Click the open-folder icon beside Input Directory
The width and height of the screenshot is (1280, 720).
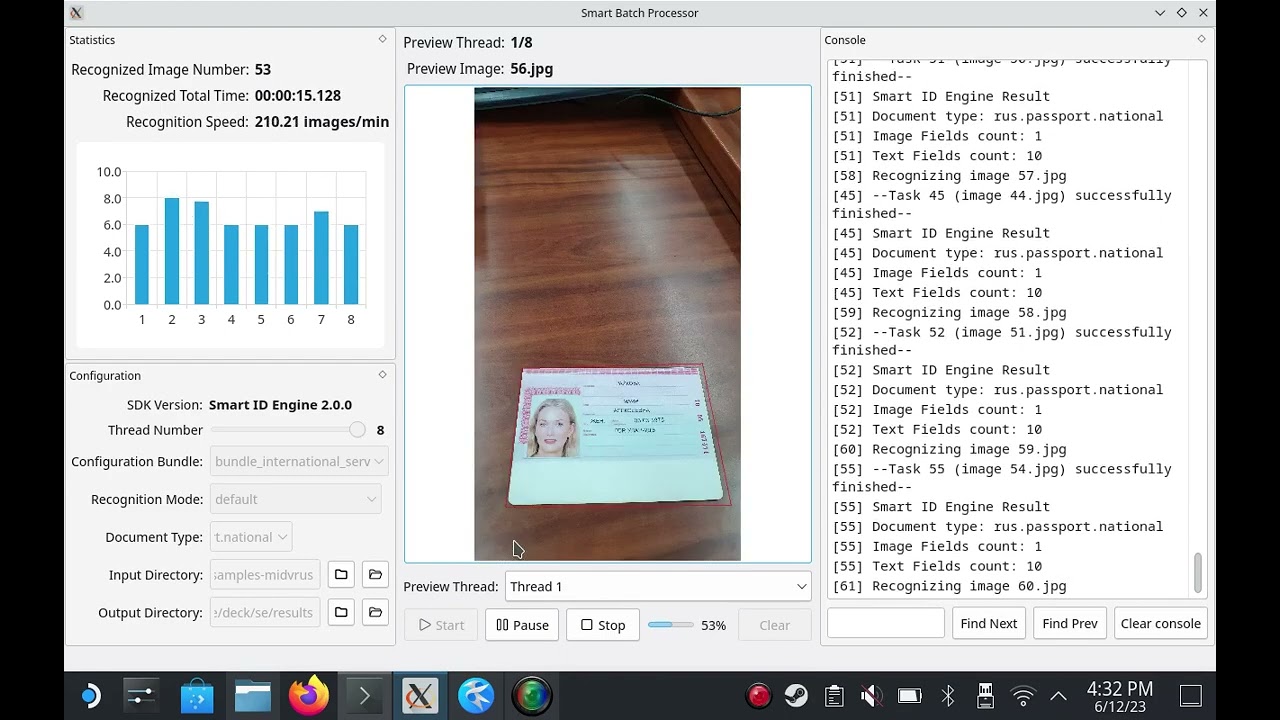tap(375, 575)
